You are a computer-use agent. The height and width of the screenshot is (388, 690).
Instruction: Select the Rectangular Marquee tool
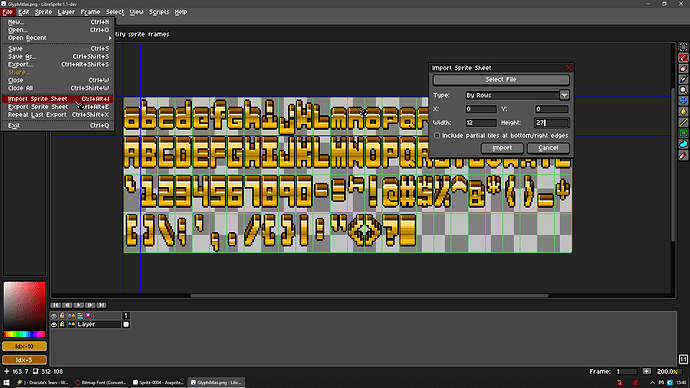tap(683, 47)
